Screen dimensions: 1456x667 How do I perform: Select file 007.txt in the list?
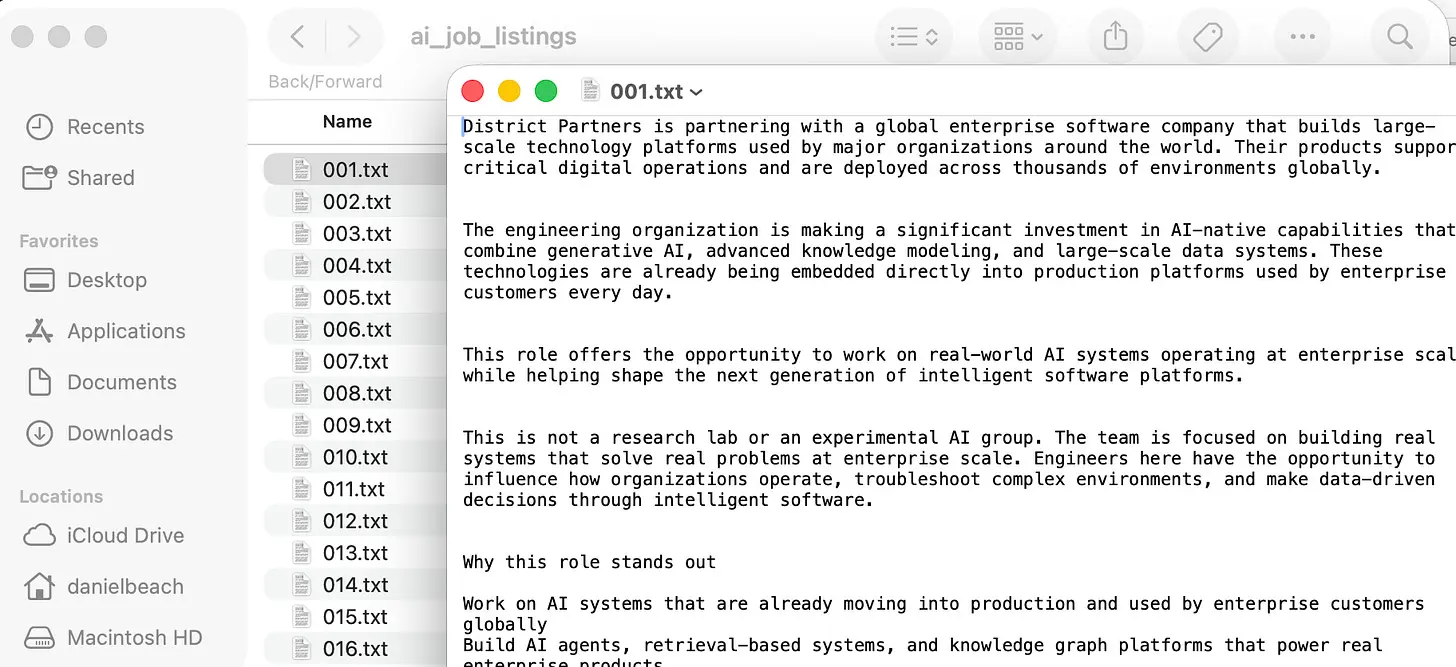click(x=355, y=362)
